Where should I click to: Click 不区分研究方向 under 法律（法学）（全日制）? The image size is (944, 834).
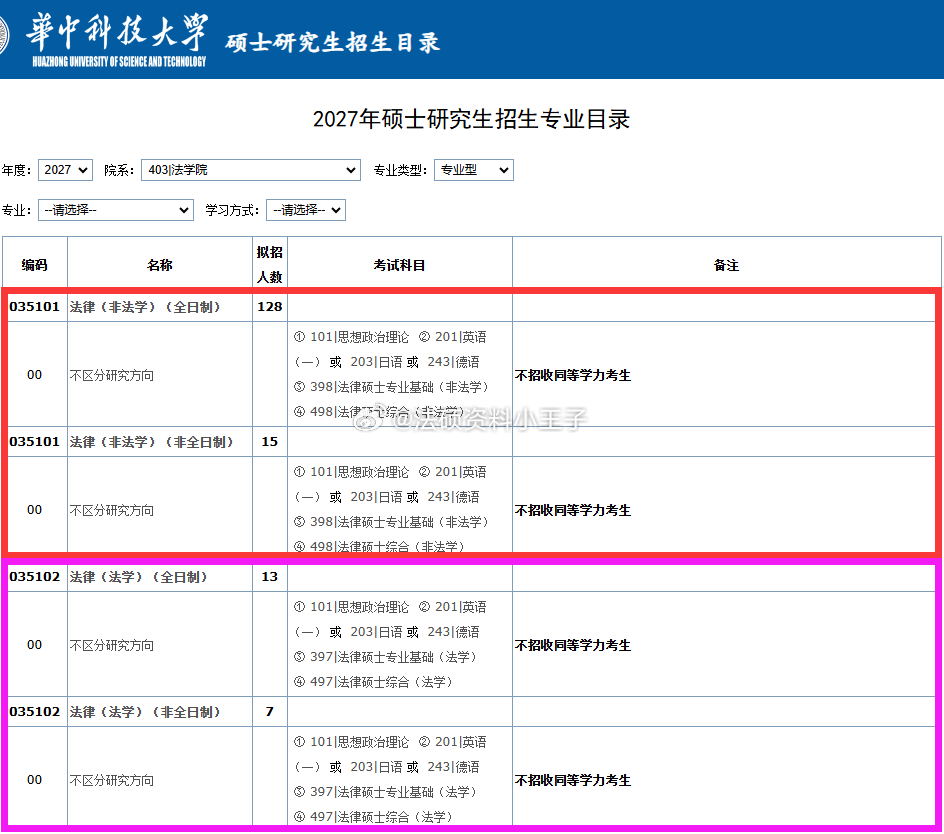coord(111,645)
